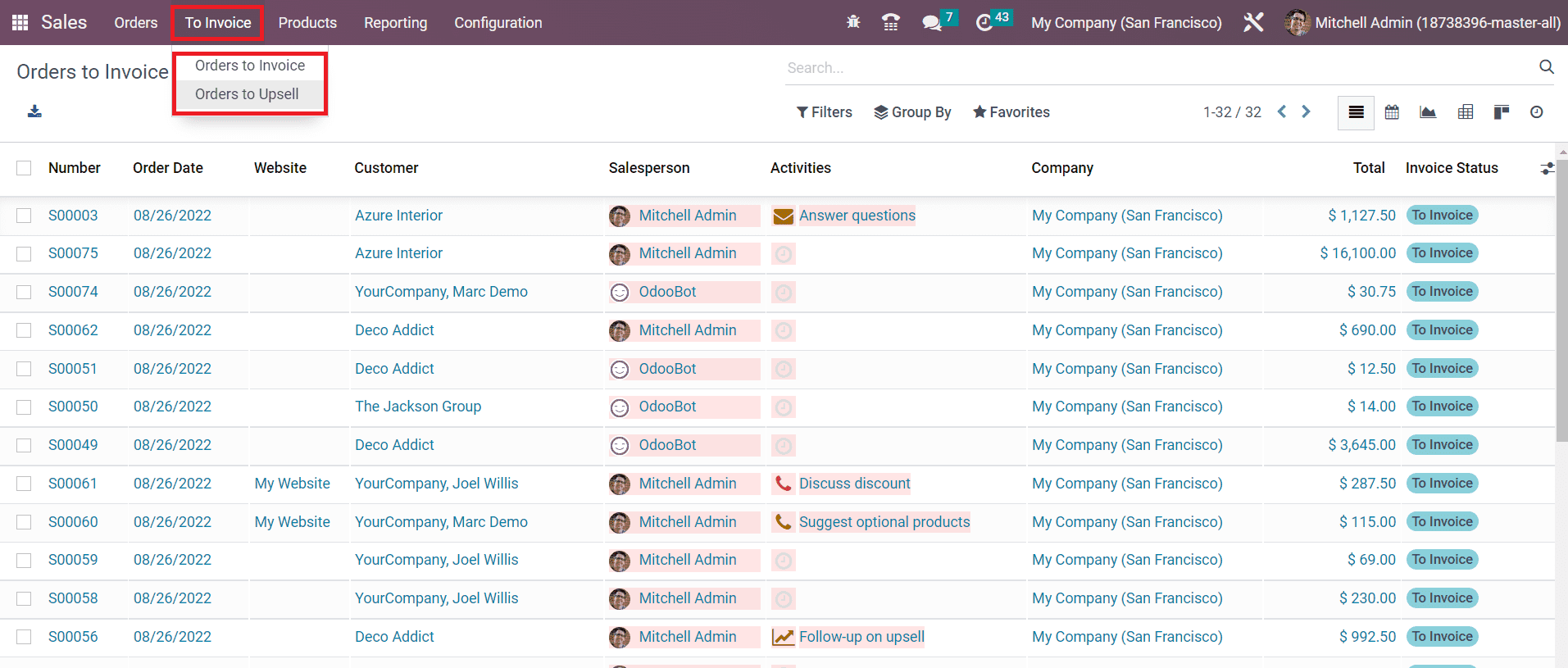Check the row box for S00061
The image size is (1568, 668).
(x=24, y=484)
